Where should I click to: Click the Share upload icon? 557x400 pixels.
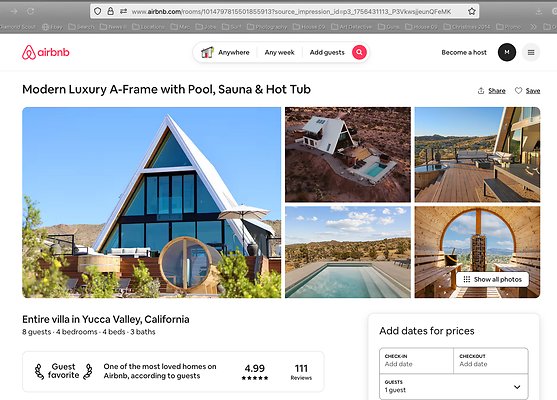tap(481, 91)
